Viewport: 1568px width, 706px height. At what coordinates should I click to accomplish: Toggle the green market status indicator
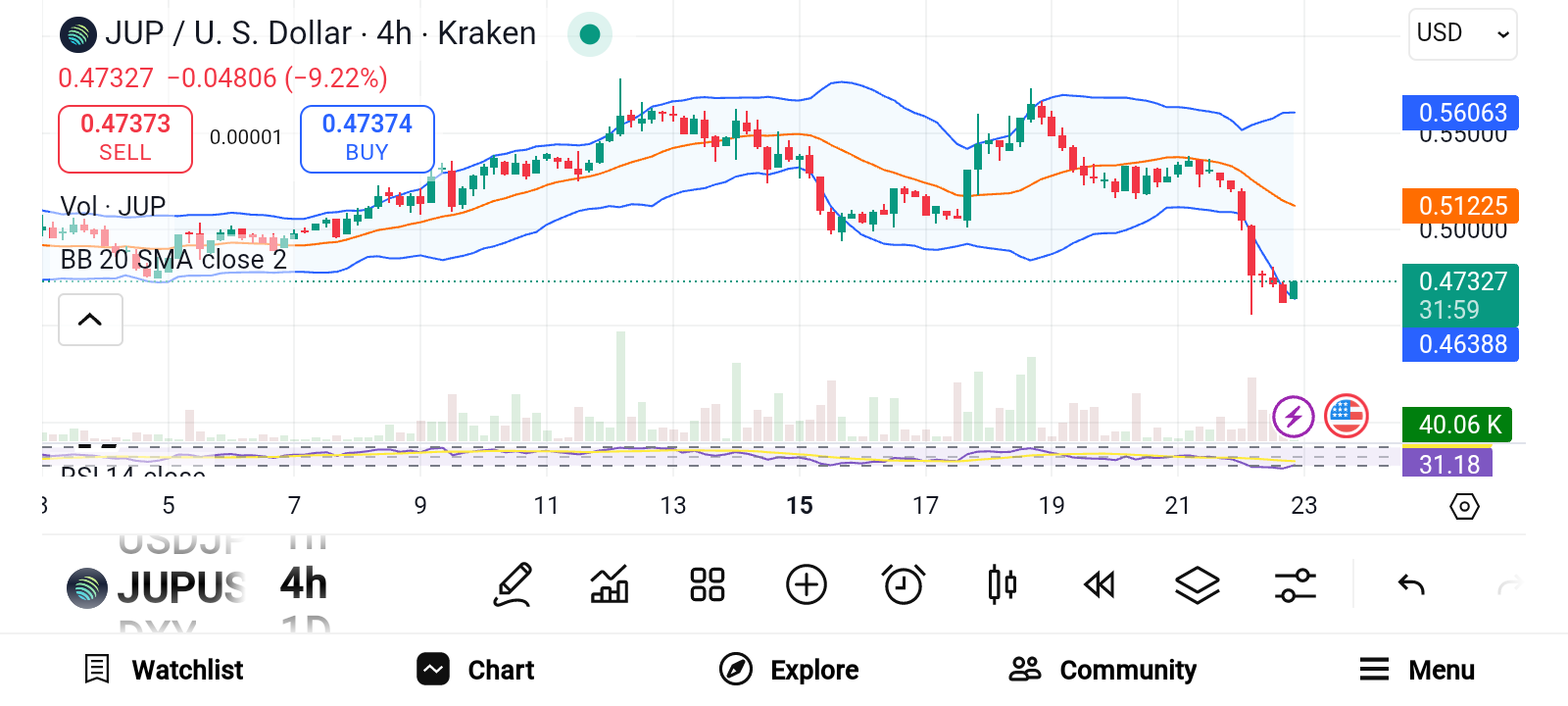(590, 34)
